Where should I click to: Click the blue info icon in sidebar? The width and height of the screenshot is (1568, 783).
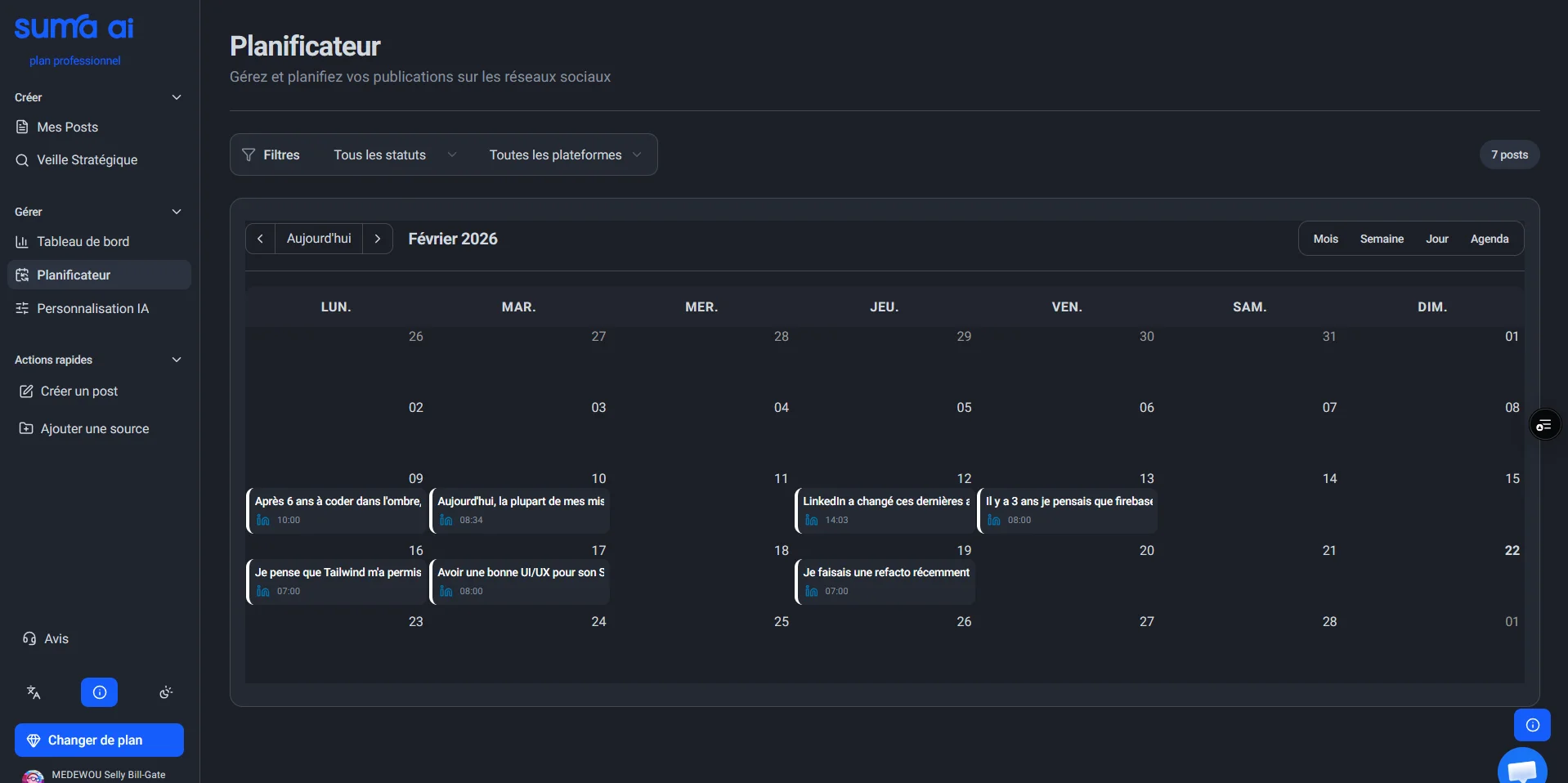[99, 692]
